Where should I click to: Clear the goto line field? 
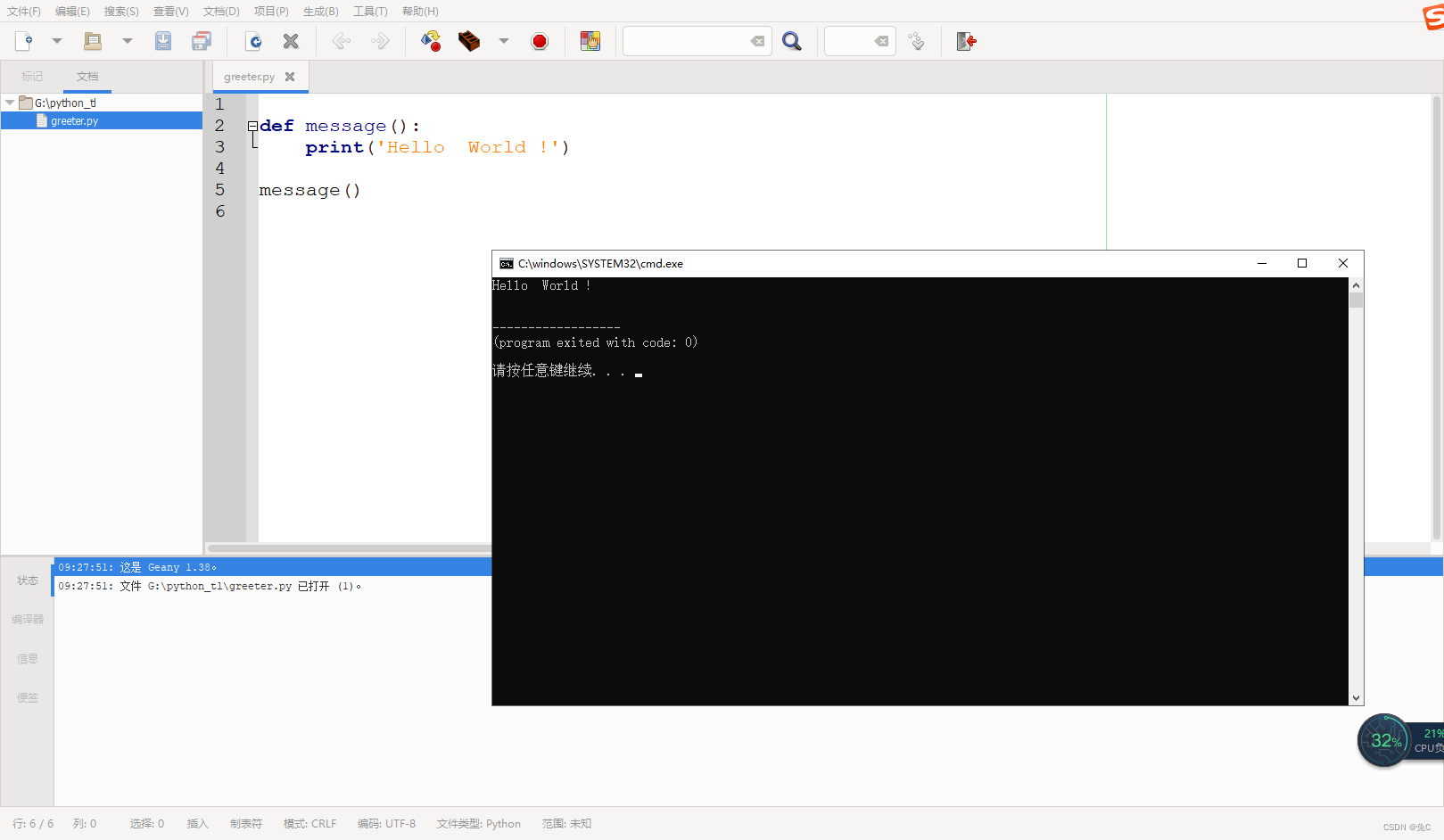point(881,41)
